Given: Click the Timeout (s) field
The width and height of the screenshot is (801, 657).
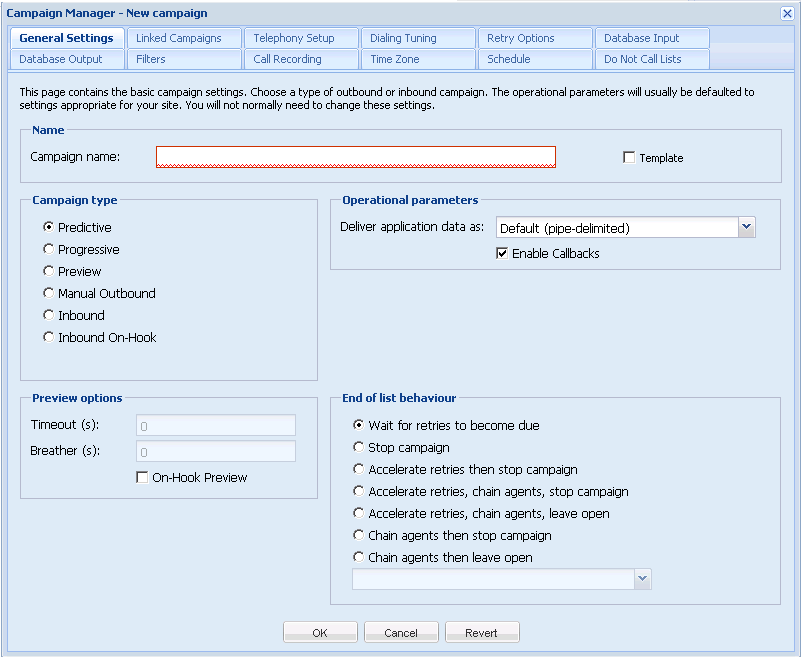Looking at the screenshot, I should (x=216, y=426).
